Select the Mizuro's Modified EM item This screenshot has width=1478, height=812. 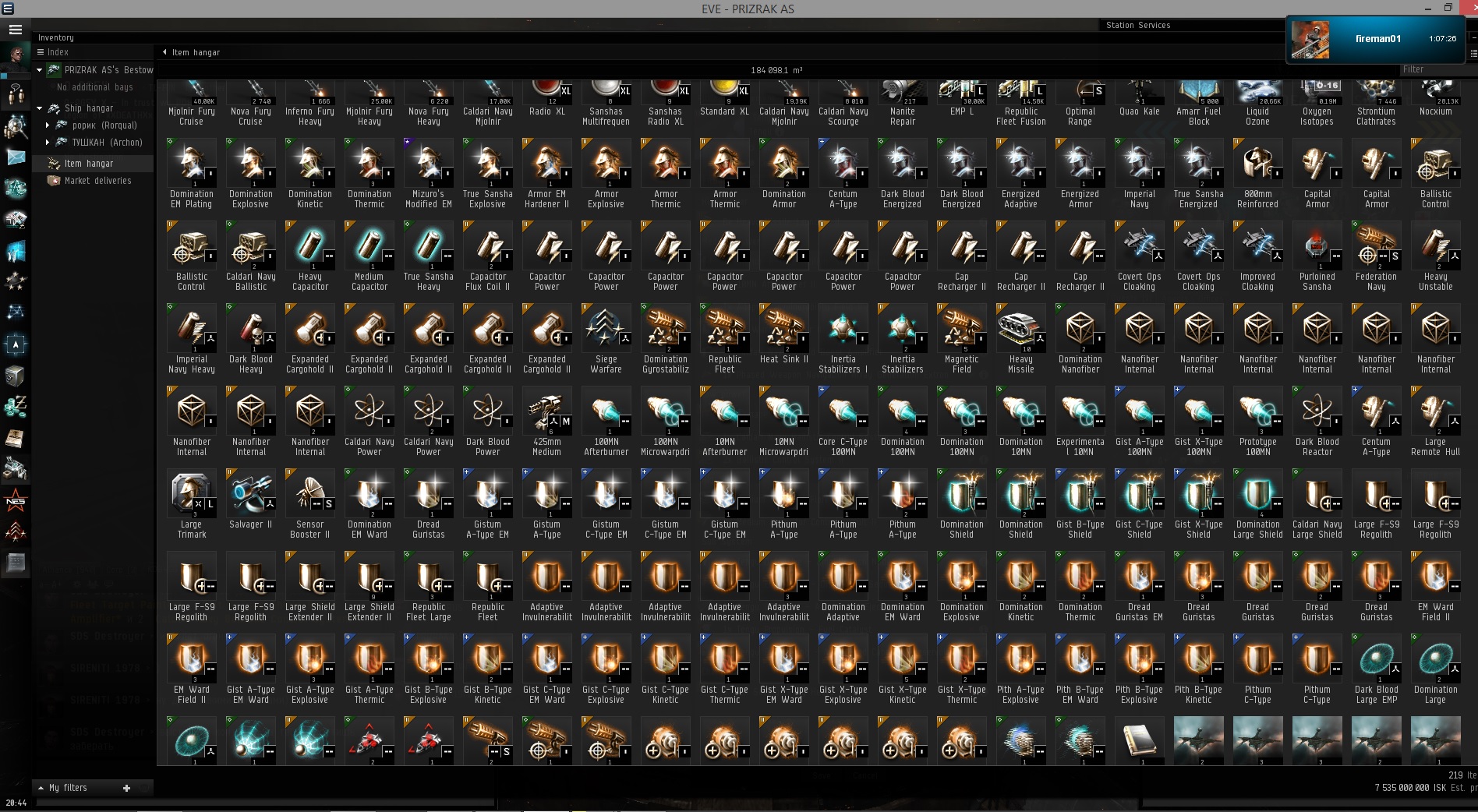click(429, 173)
